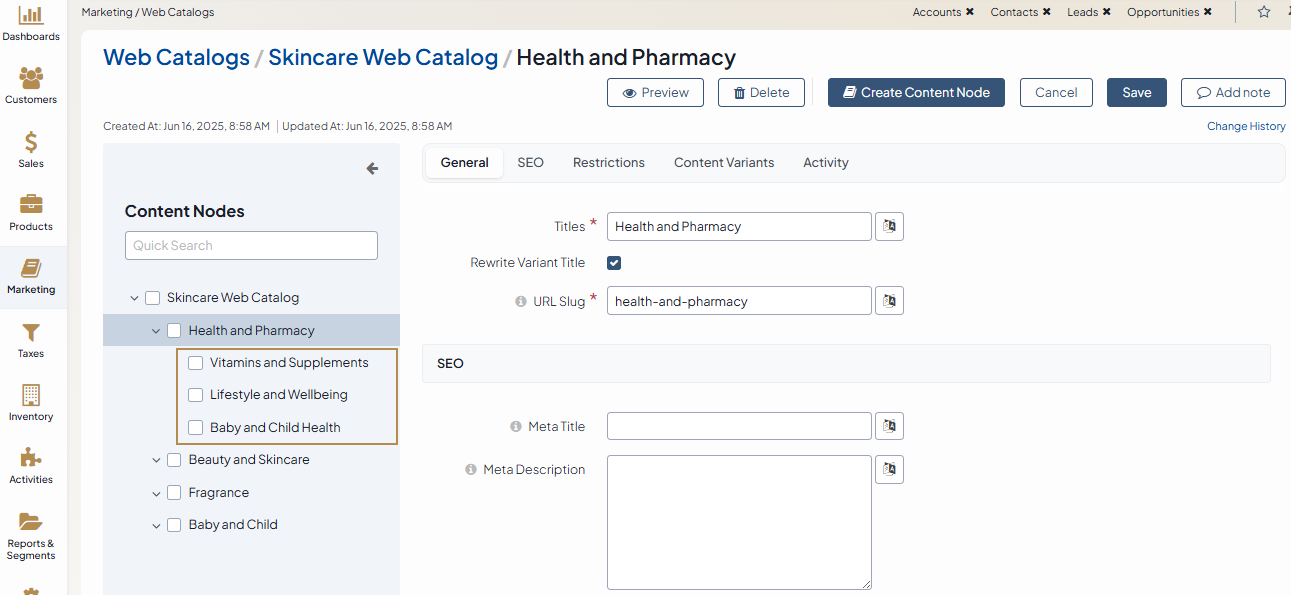Tick the Vitamins and Supplements checkbox
The width and height of the screenshot is (1291, 595).
tap(196, 363)
